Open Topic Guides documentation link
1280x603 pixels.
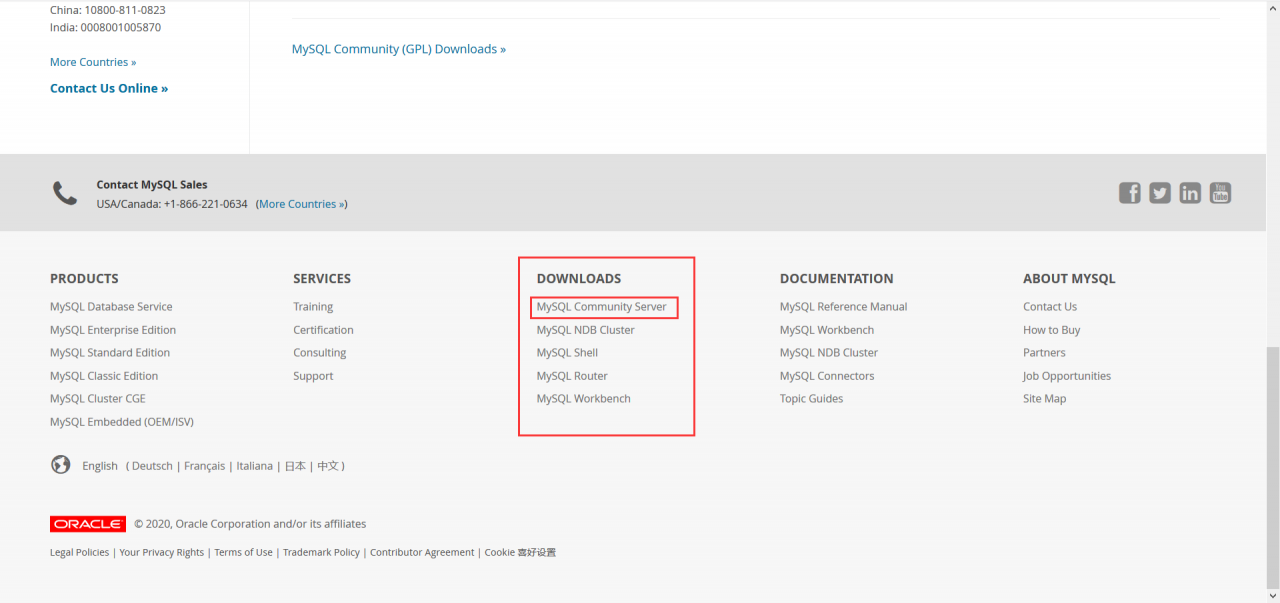click(811, 399)
